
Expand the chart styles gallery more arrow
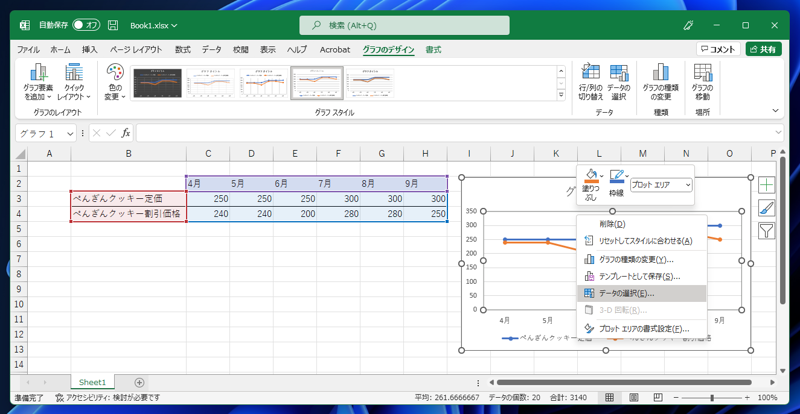pos(561,94)
